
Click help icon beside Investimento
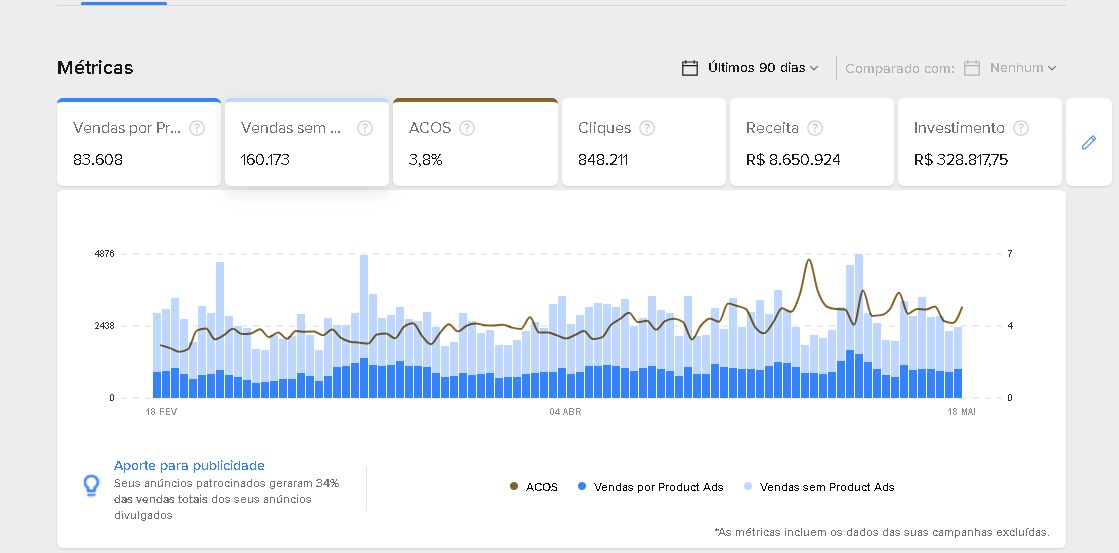coord(1021,128)
